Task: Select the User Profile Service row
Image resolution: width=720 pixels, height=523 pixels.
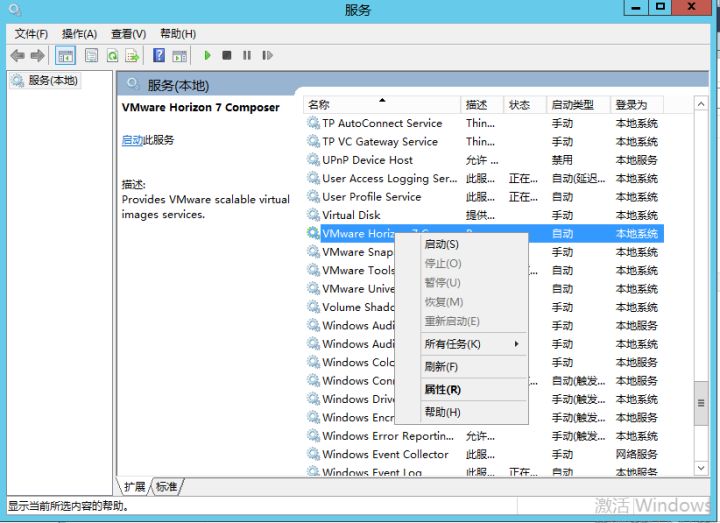Action: tap(484, 197)
